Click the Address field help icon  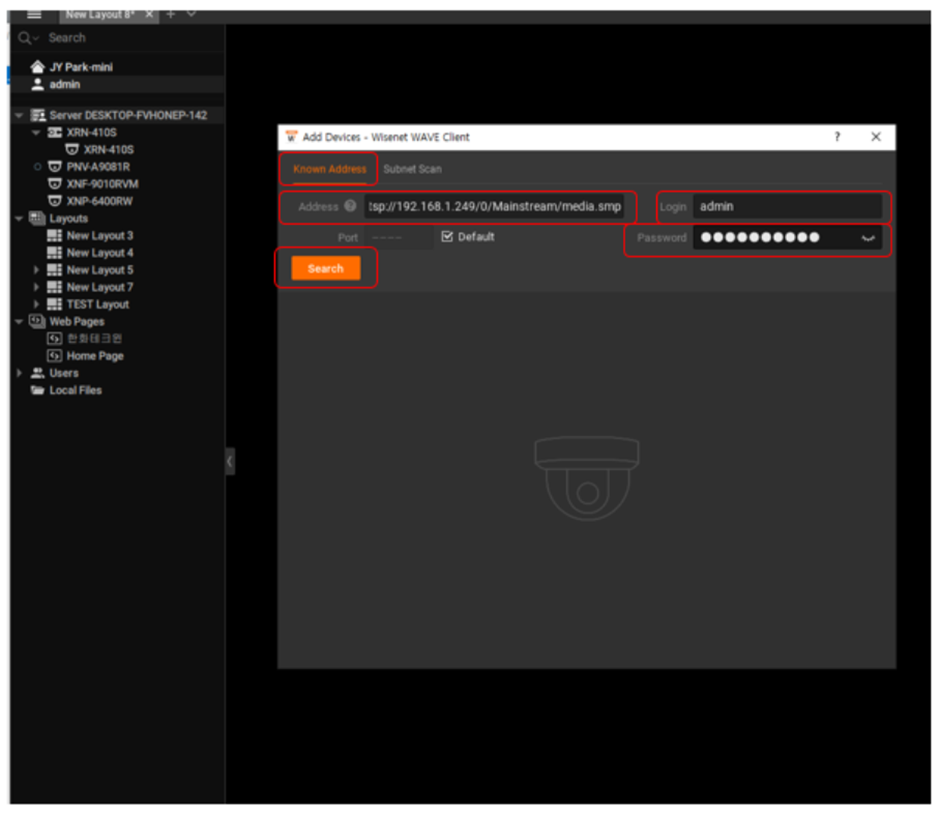(351, 207)
